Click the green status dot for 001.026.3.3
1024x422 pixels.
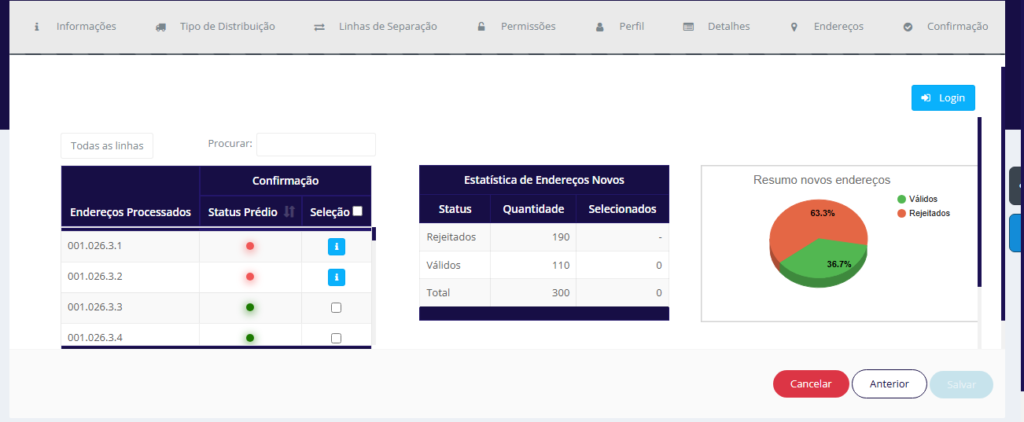(x=250, y=307)
